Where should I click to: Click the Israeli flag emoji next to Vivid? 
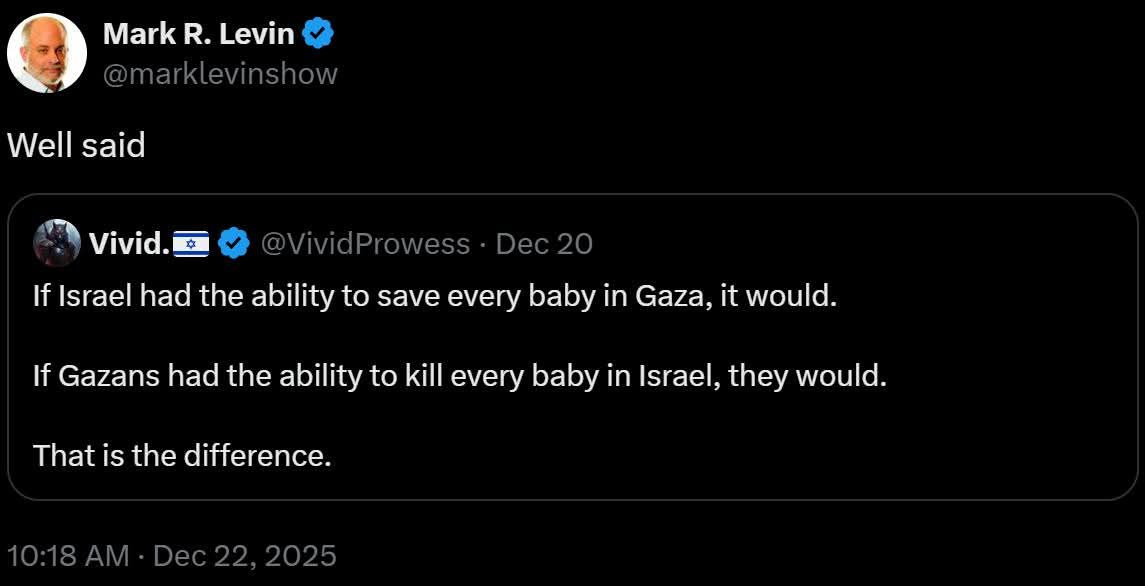tap(191, 243)
